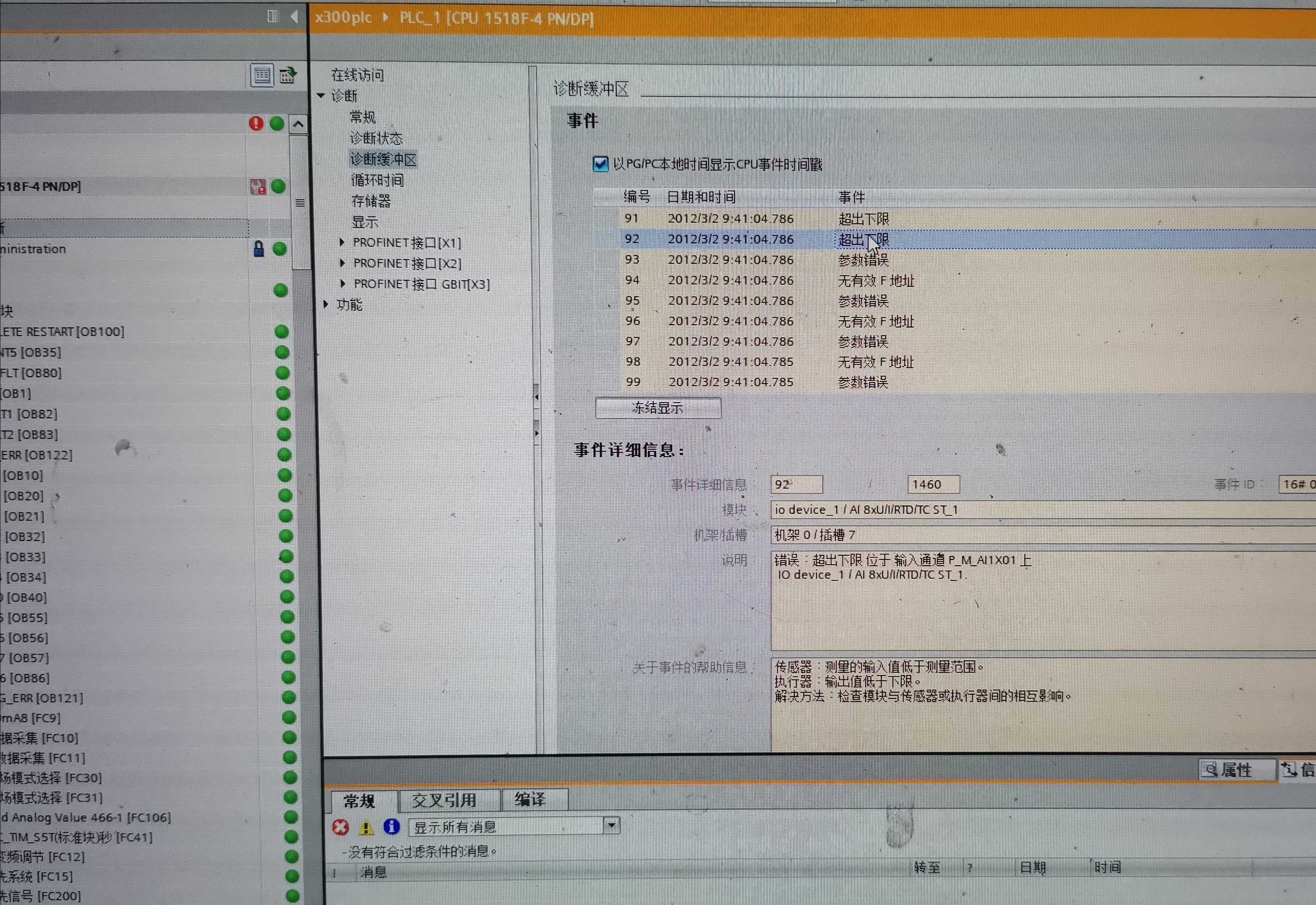Click the 冻结显示 button
This screenshot has width=1316, height=905.
click(x=658, y=408)
